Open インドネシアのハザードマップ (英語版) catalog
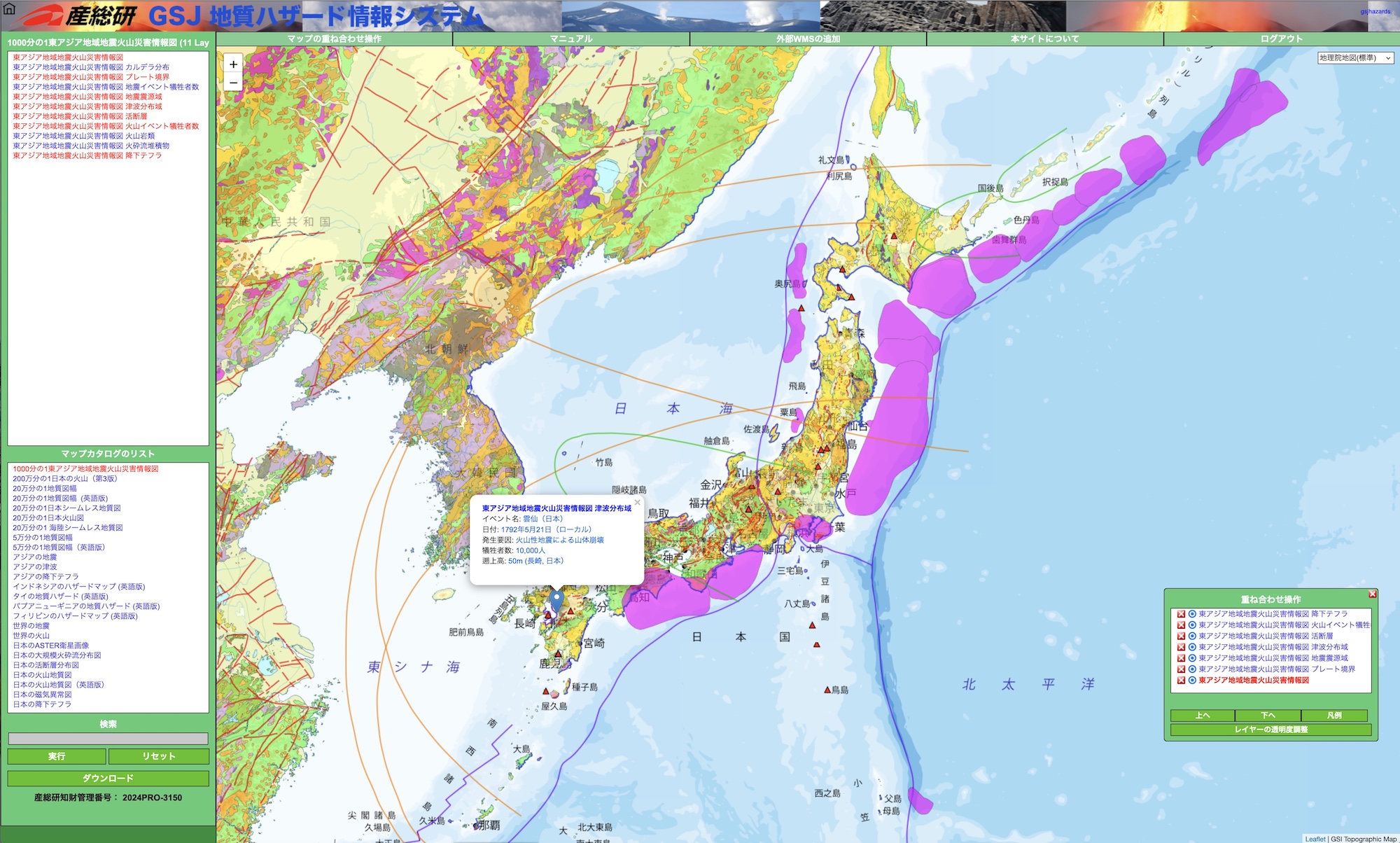Viewport: 1400px width, 843px height. click(79, 587)
